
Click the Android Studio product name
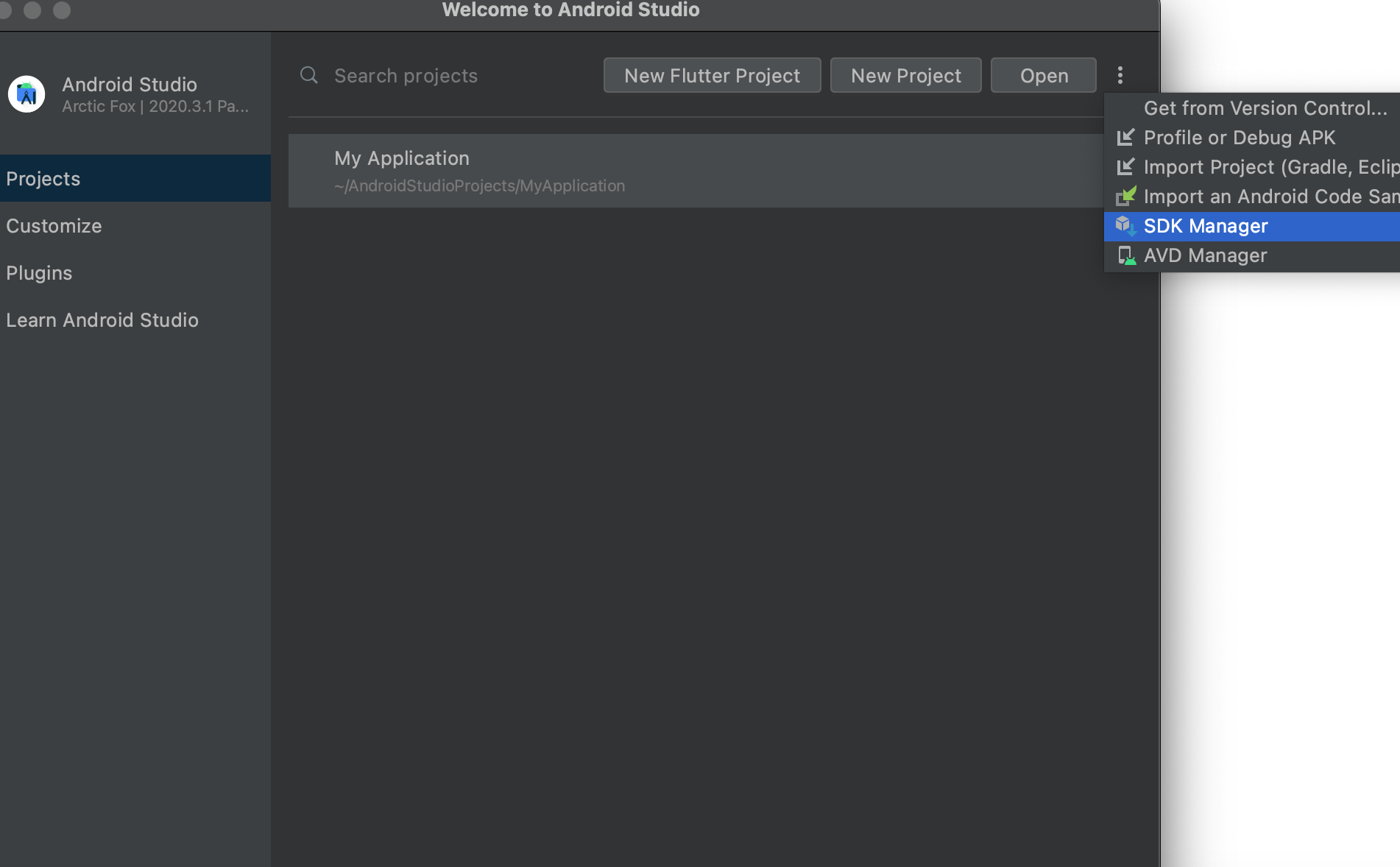click(x=130, y=84)
